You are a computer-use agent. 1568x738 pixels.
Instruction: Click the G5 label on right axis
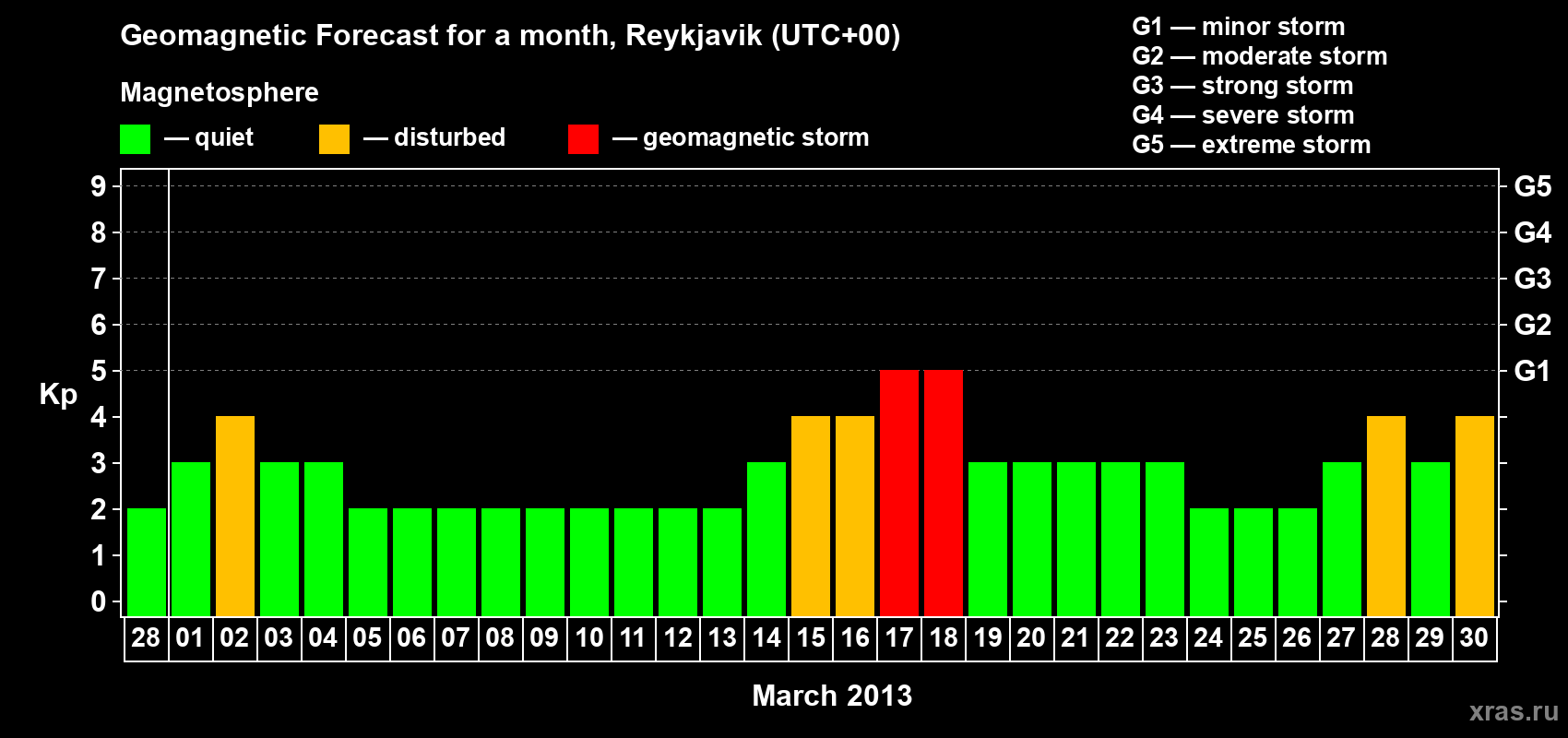click(1532, 186)
